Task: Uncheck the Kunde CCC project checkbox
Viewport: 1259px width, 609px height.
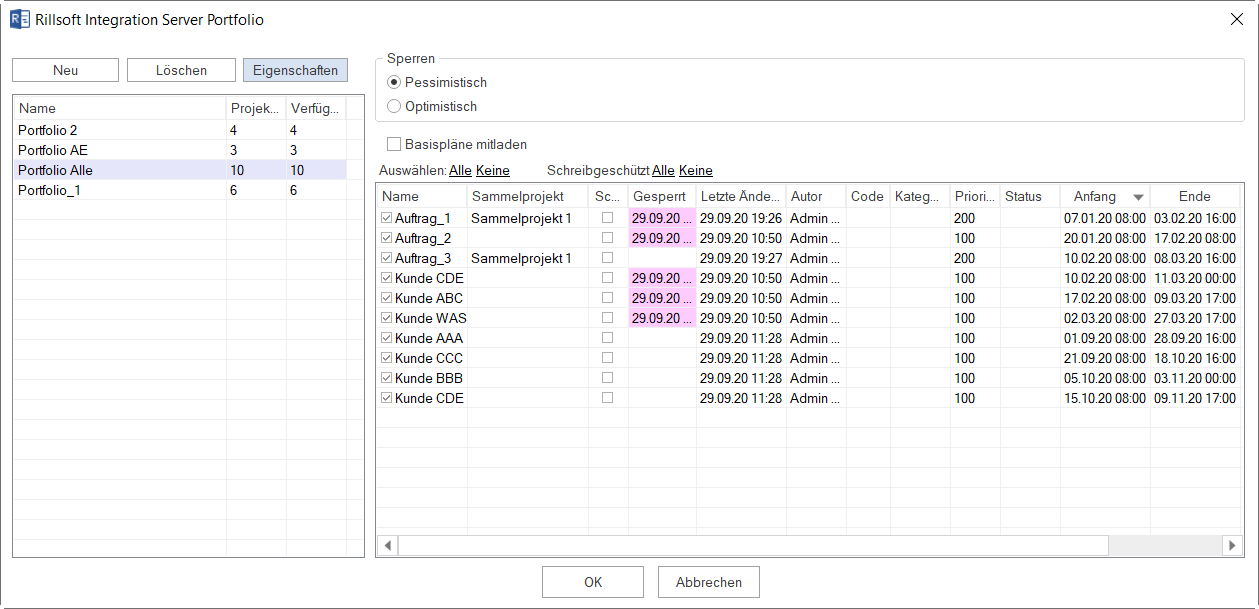Action: [x=387, y=358]
